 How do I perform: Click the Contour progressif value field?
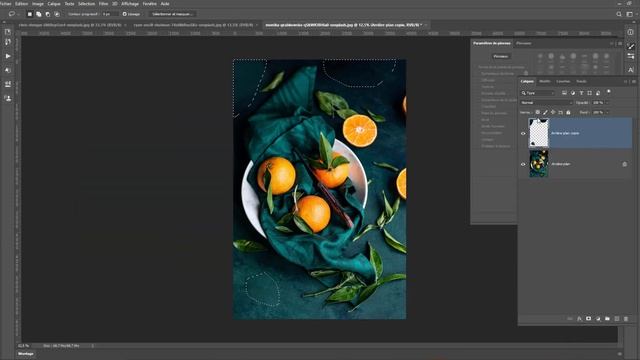[x=109, y=14]
